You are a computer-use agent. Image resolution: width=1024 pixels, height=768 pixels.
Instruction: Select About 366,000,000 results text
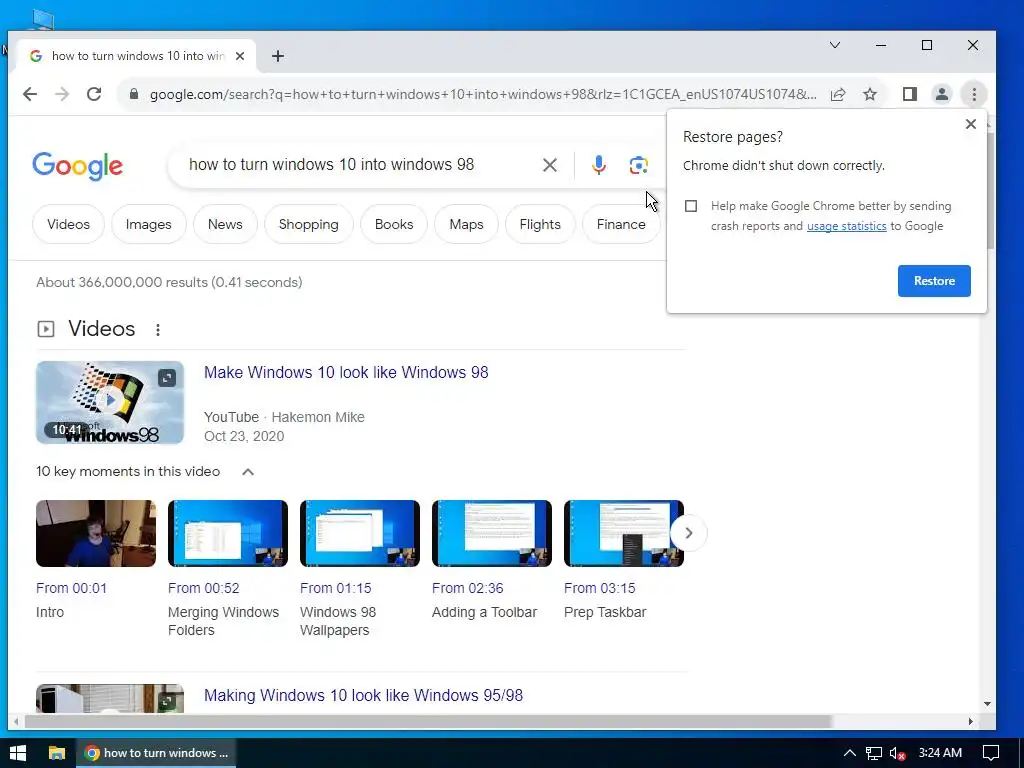pyautogui.click(x=169, y=282)
